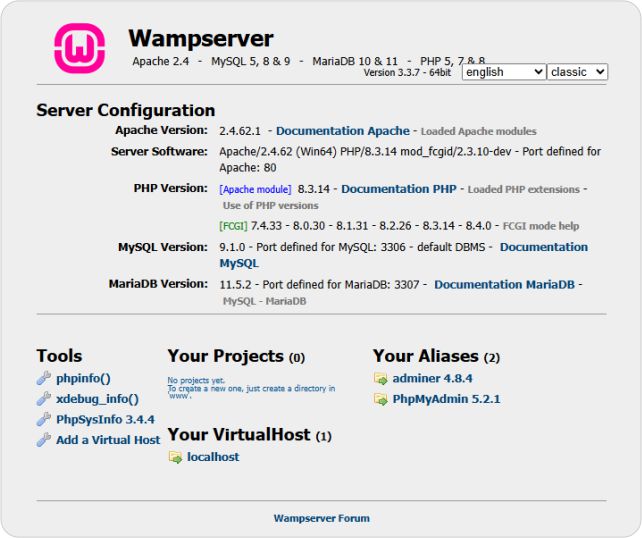Click the Your VirtualHost (1) heading

pos(250,435)
